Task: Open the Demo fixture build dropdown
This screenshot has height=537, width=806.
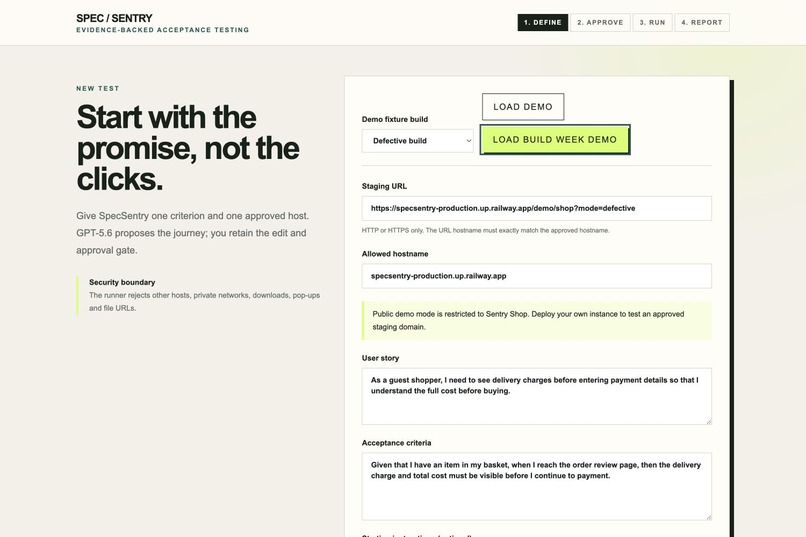Action: coord(417,141)
